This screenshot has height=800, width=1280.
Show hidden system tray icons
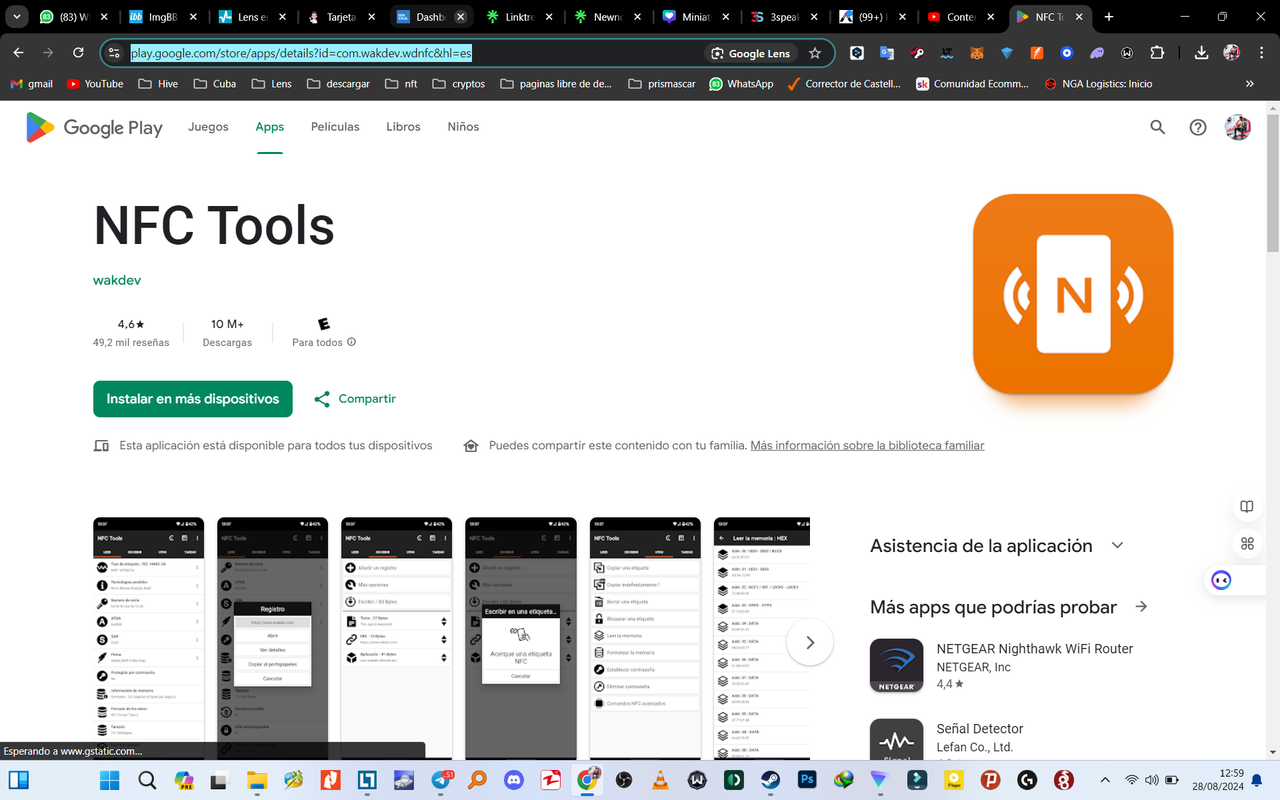[1105, 780]
